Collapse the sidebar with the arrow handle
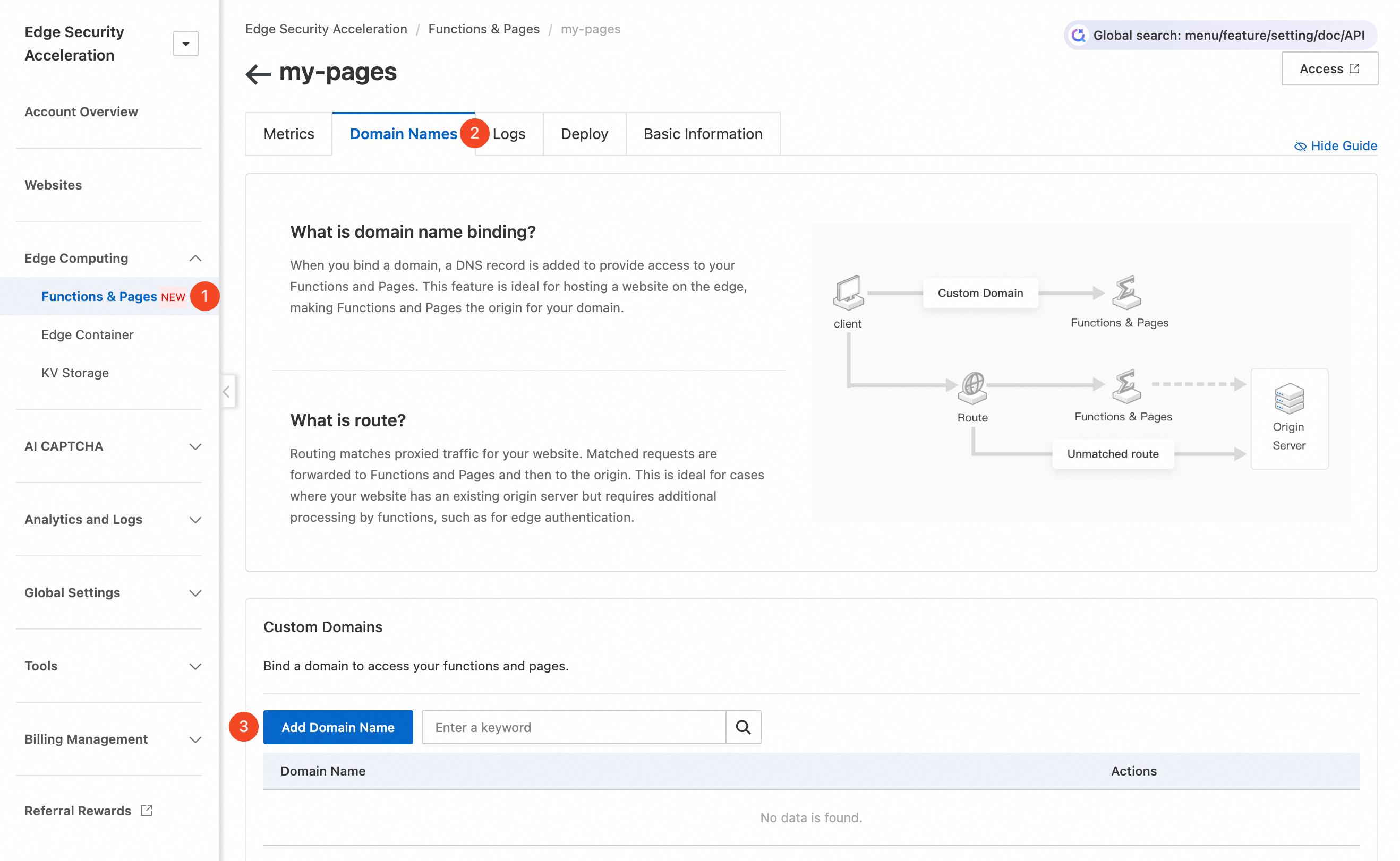Viewport: 1400px width, 861px height. click(x=227, y=391)
